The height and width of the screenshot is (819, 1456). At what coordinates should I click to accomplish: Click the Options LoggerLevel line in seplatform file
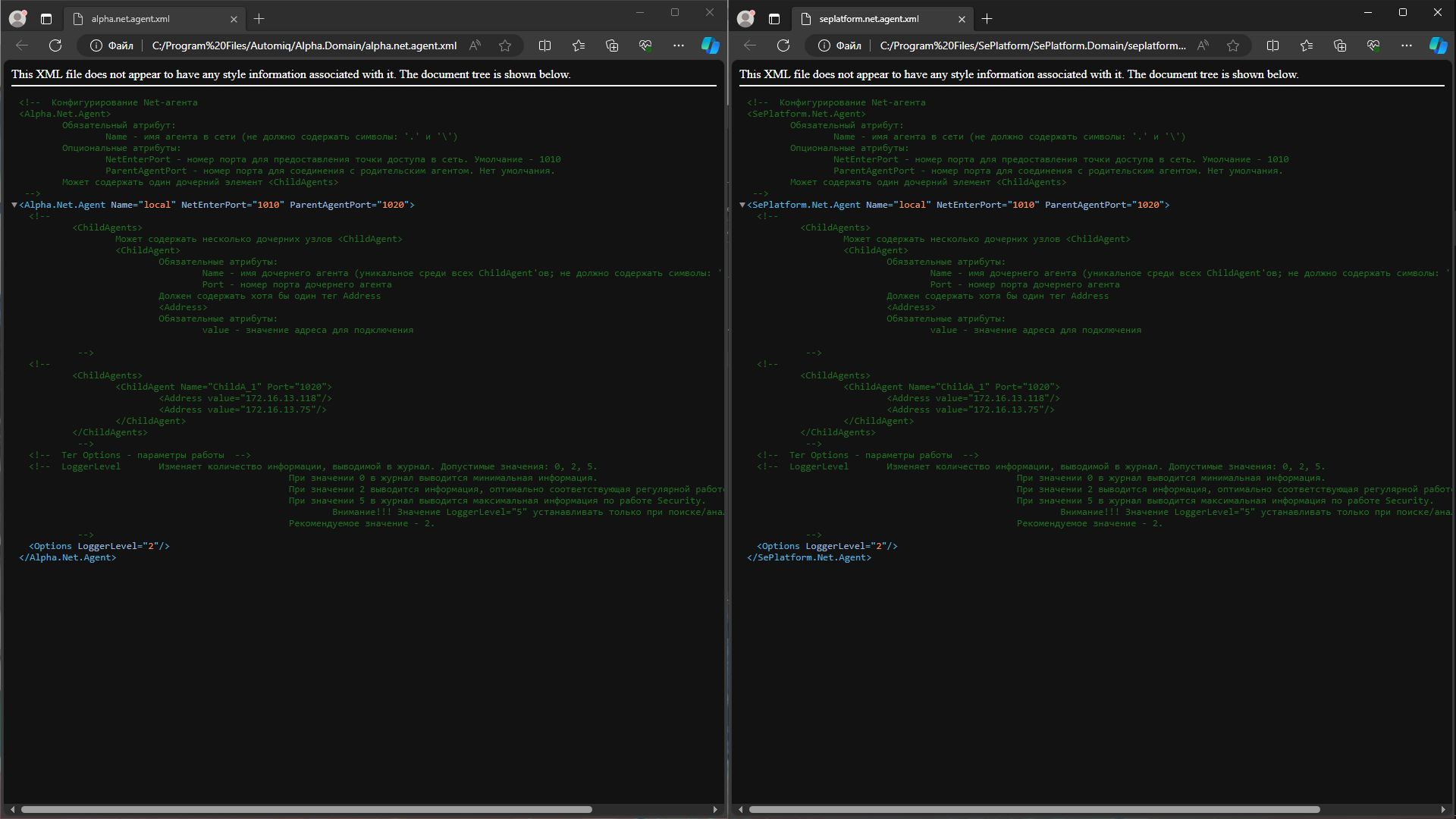point(827,546)
